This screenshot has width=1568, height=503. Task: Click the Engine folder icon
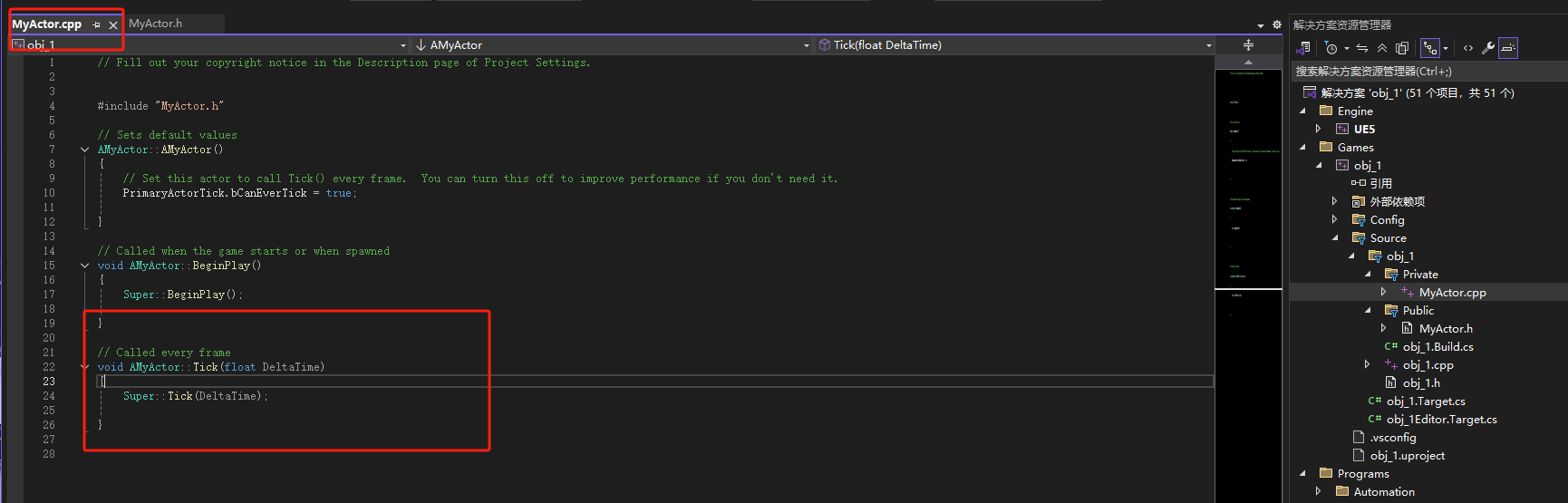[x=1326, y=111]
